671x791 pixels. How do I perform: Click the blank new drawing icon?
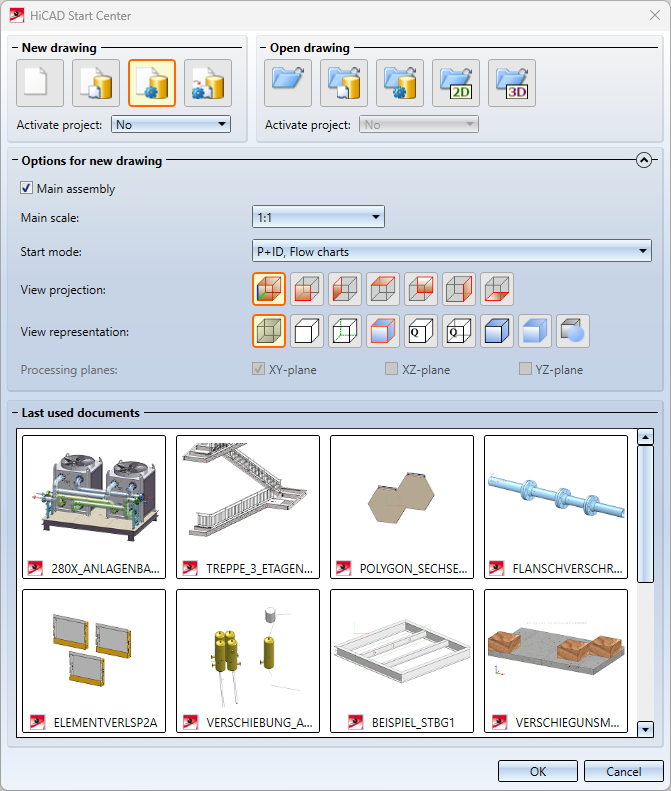tap(40, 83)
